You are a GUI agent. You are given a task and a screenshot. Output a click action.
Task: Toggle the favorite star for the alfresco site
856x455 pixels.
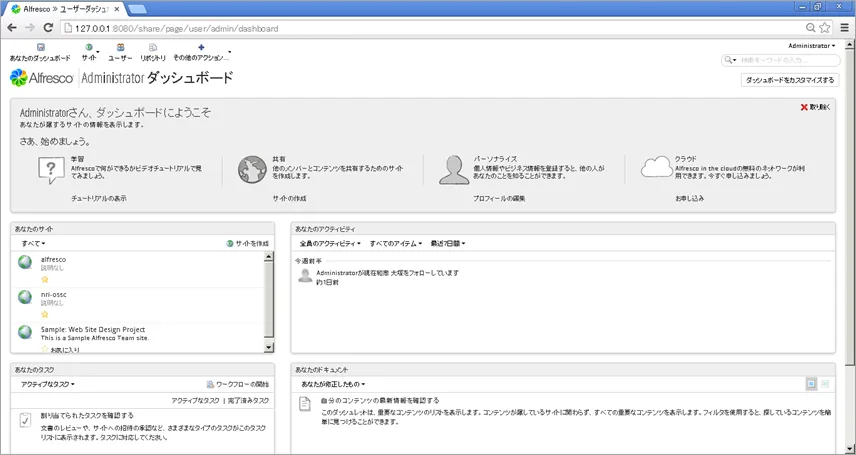tap(45, 280)
